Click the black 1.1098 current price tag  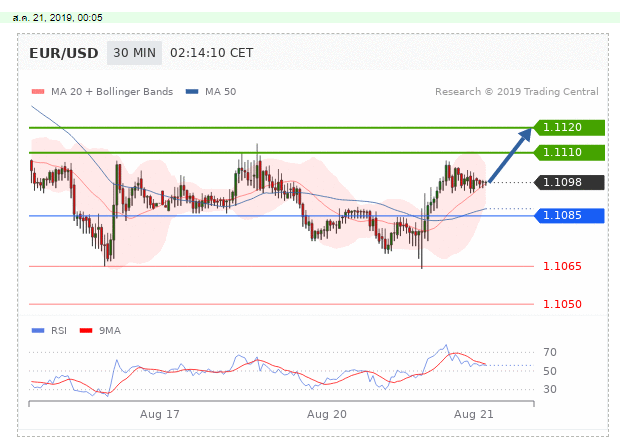[x=569, y=182]
